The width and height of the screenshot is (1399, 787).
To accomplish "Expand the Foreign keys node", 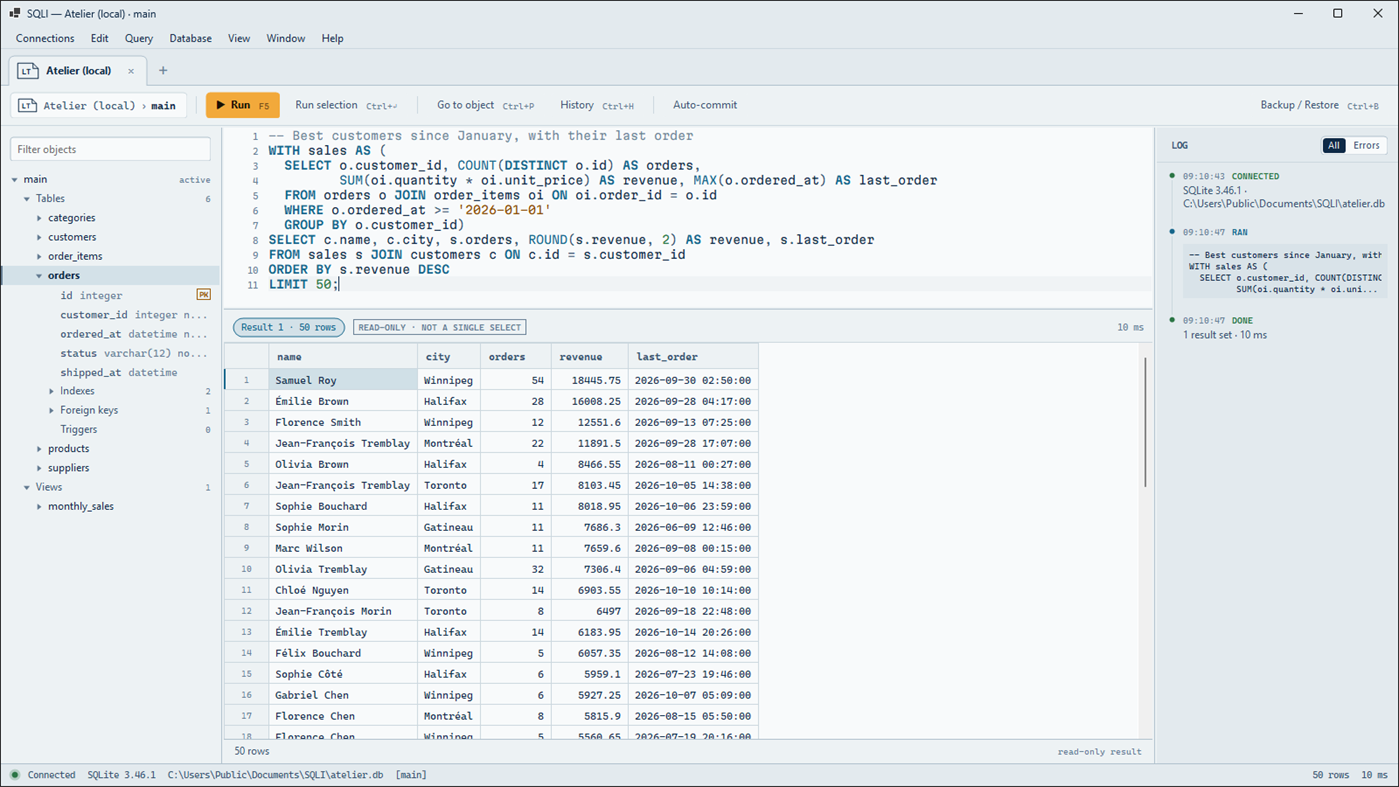I will [52, 410].
